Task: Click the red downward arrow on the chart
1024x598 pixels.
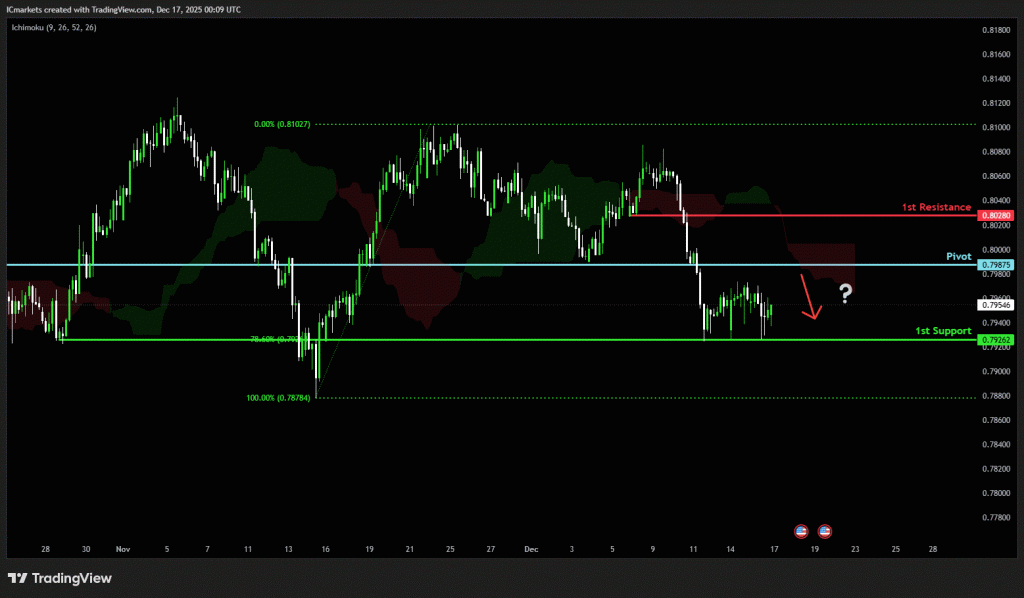Action: tap(811, 297)
